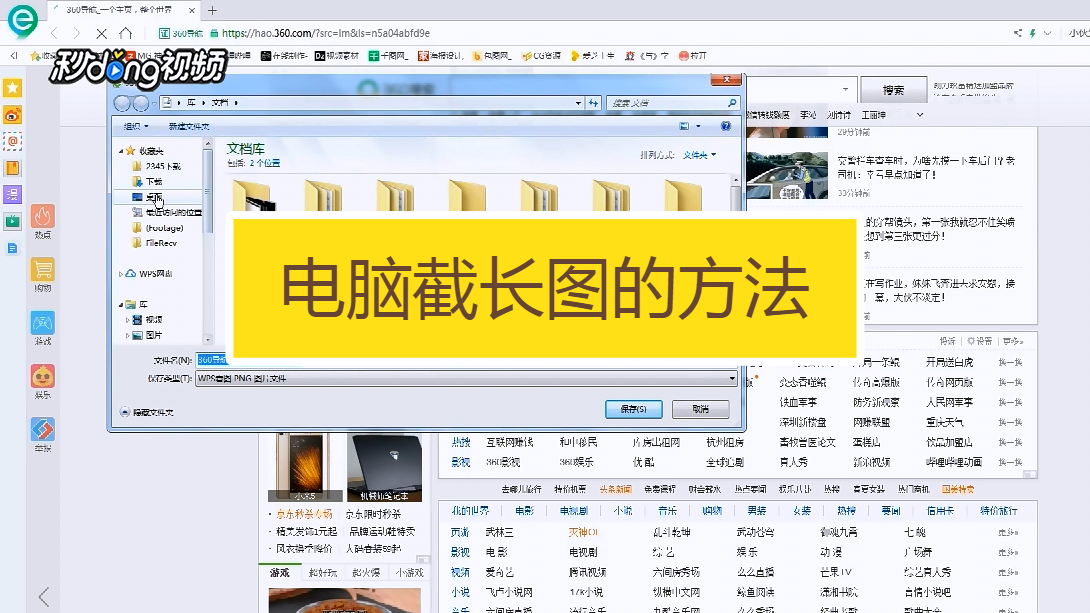Go forward with the browser forward arrow

pos(76,33)
